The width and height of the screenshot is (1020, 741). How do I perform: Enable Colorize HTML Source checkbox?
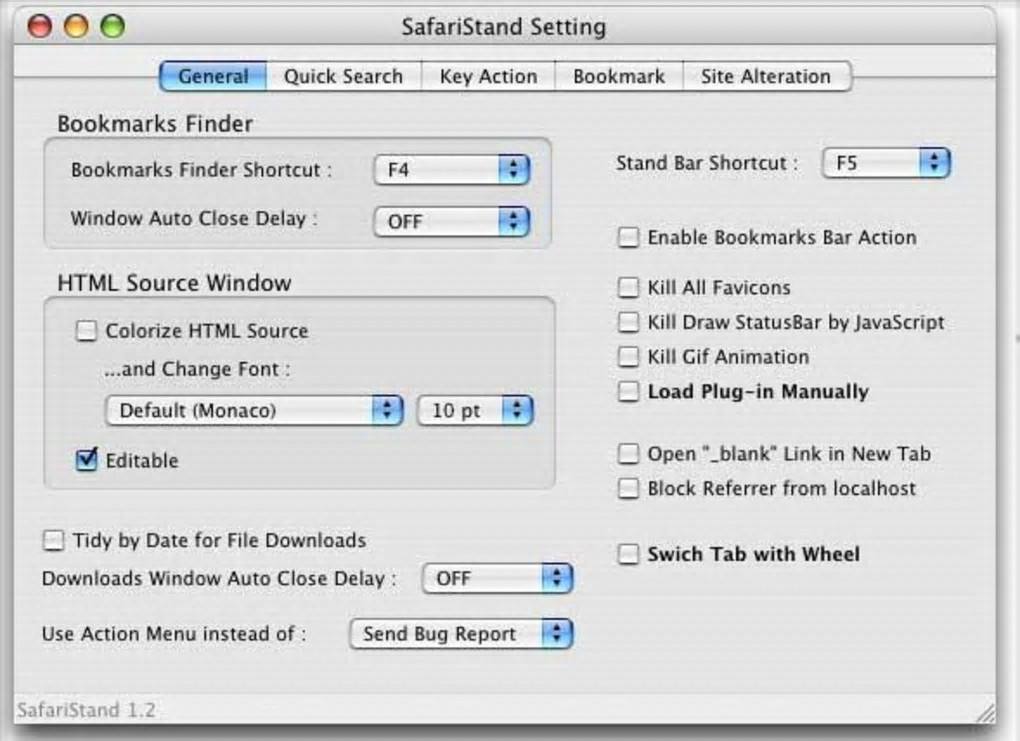pos(88,331)
